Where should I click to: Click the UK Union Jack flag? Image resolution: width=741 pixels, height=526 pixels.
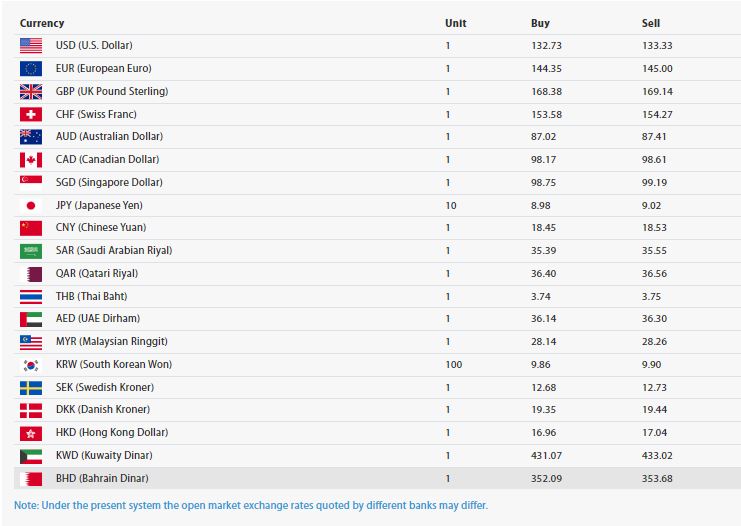[x=31, y=91]
